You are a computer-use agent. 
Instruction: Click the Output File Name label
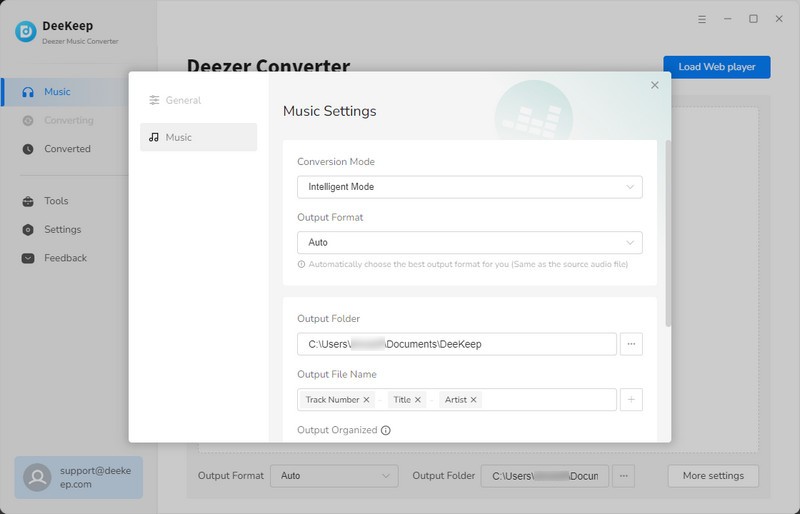click(337, 375)
